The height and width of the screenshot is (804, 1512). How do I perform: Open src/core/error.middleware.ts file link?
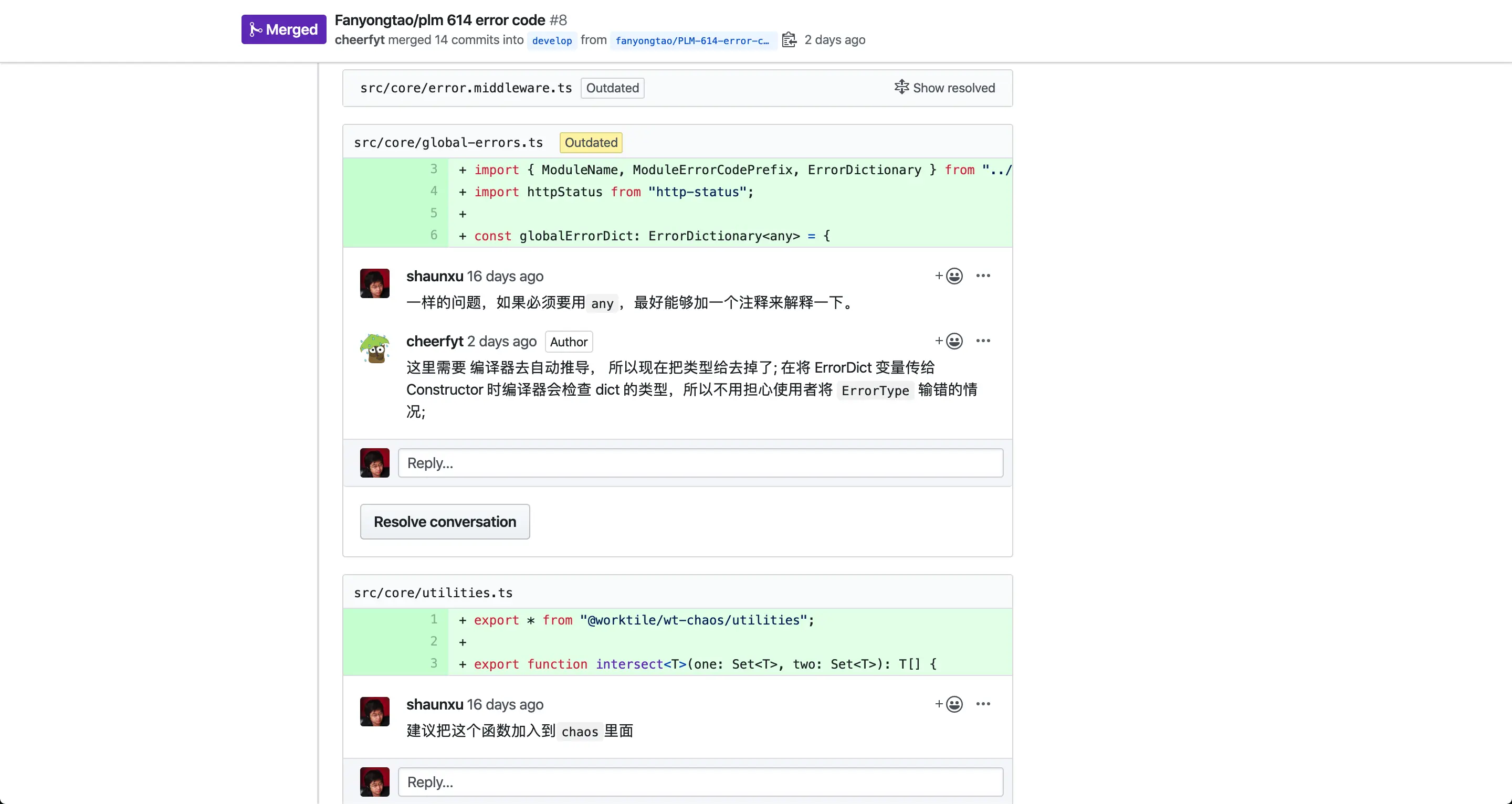(466, 88)
